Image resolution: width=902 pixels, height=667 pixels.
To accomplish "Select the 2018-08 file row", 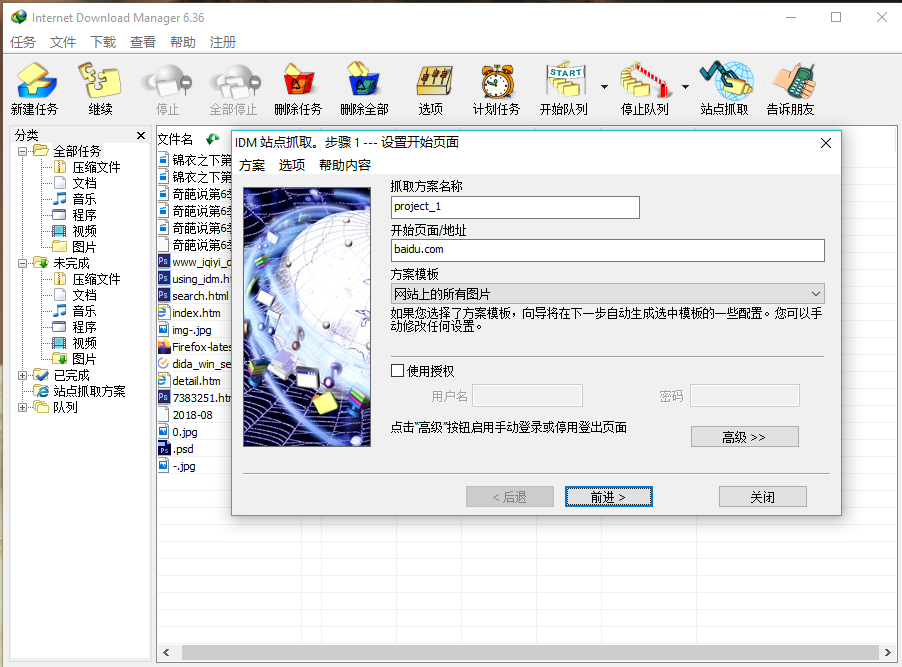I will point(194,415).
